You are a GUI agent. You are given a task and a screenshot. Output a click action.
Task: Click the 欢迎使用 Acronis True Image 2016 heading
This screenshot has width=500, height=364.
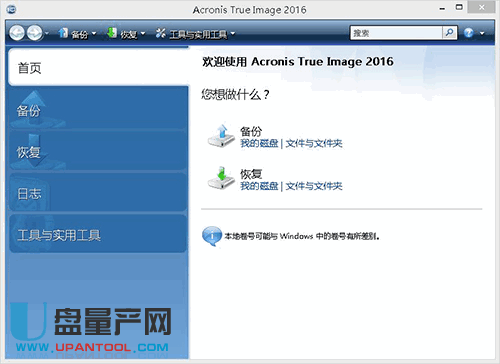coord(298,61)
